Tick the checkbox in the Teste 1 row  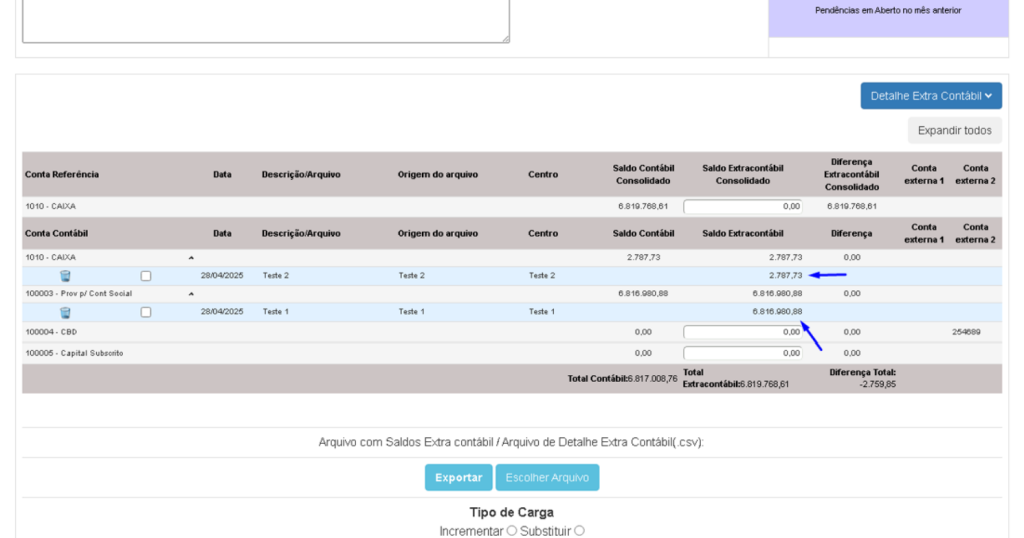click(146, 312)
